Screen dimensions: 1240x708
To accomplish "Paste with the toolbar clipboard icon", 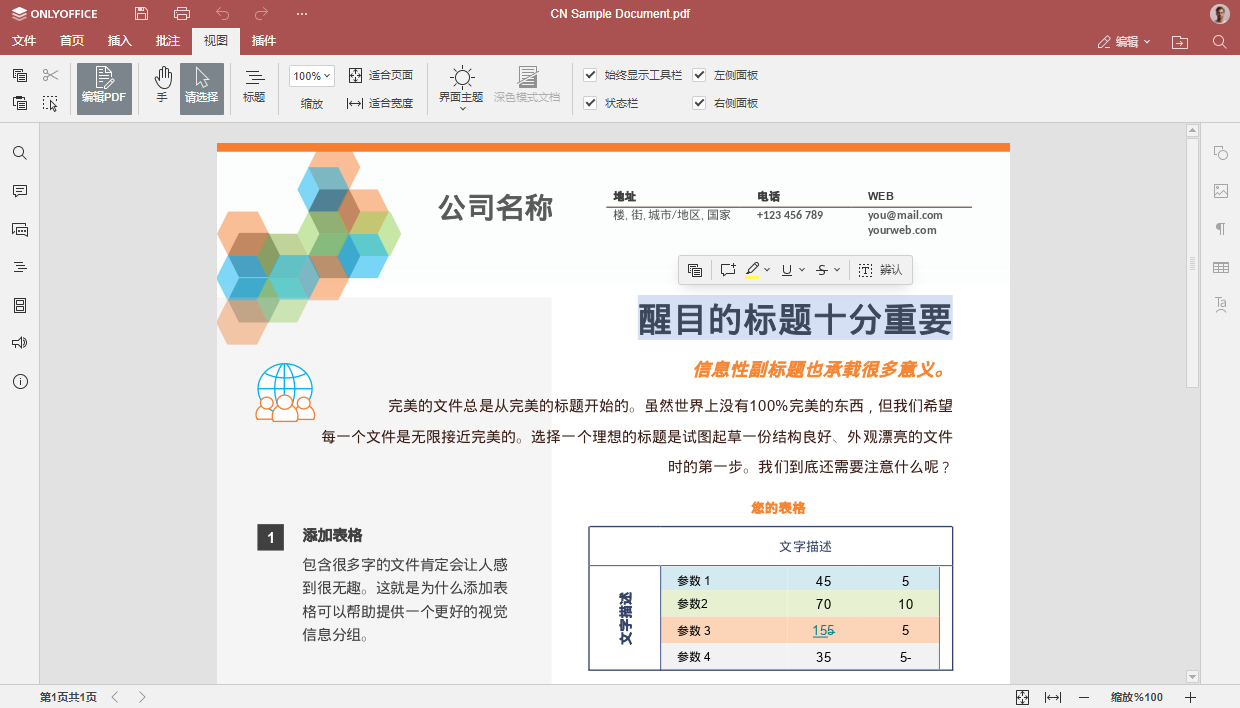I will tap(20, 102).
